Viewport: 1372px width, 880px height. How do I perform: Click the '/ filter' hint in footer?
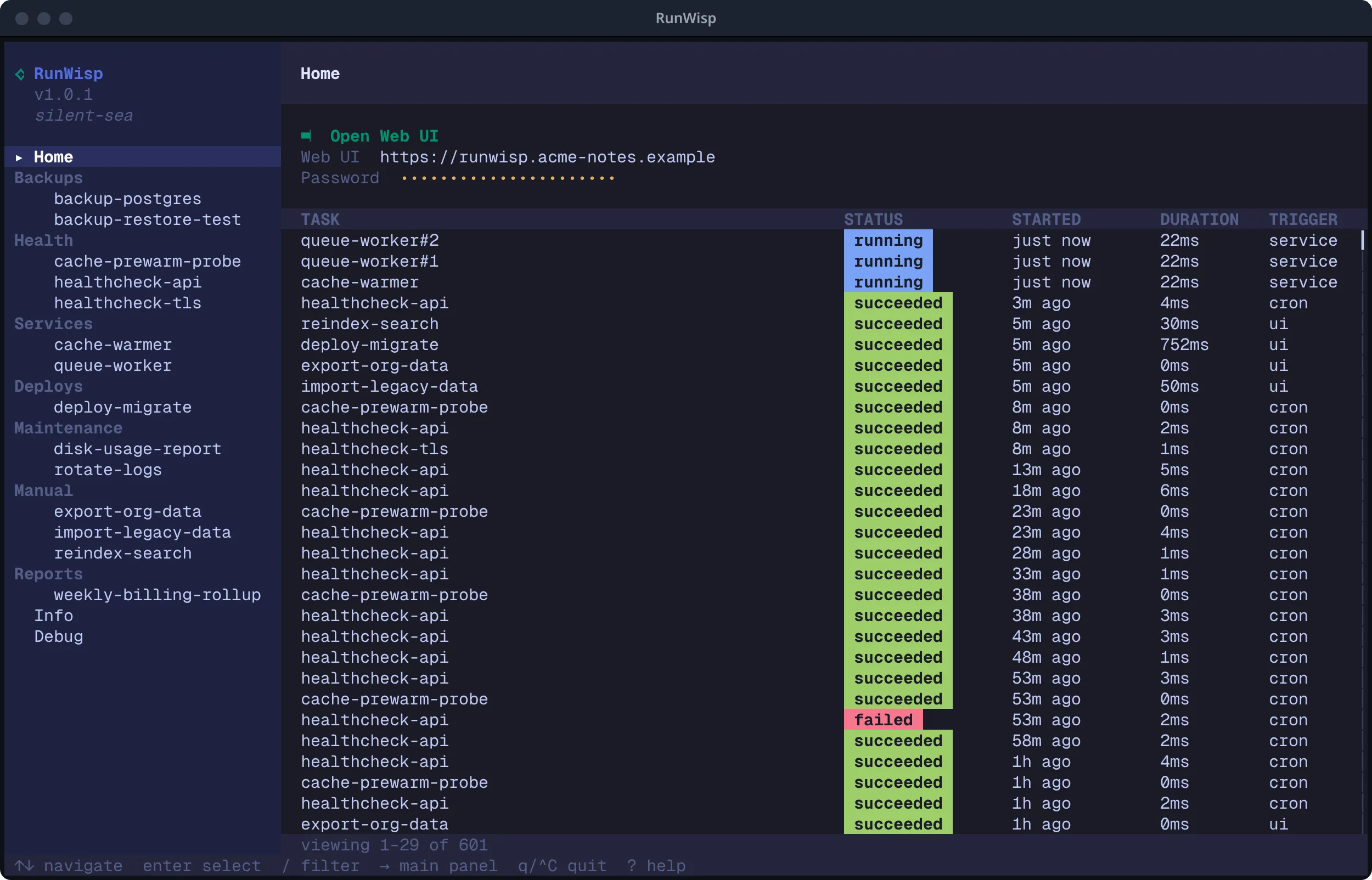pyautogui.click(x=320, y=866)
